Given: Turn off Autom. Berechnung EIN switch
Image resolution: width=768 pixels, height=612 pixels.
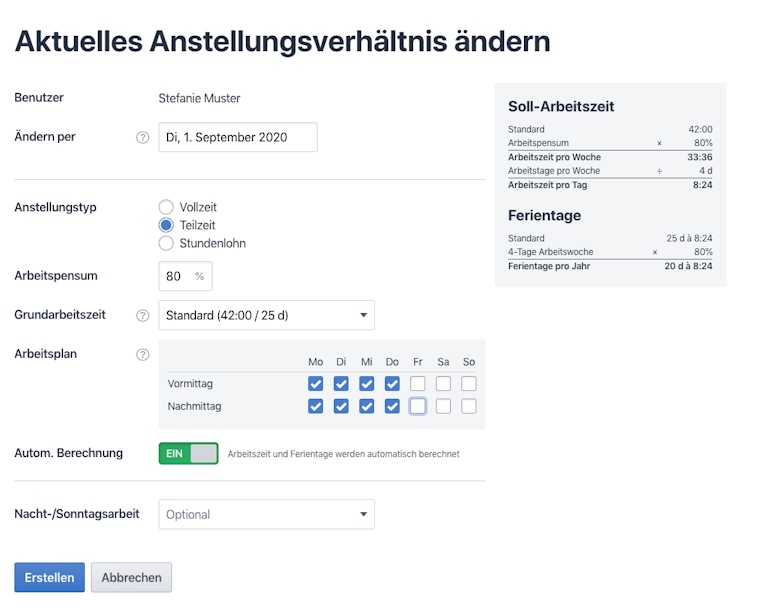Looking at the screenshot, I should (189, 453).
